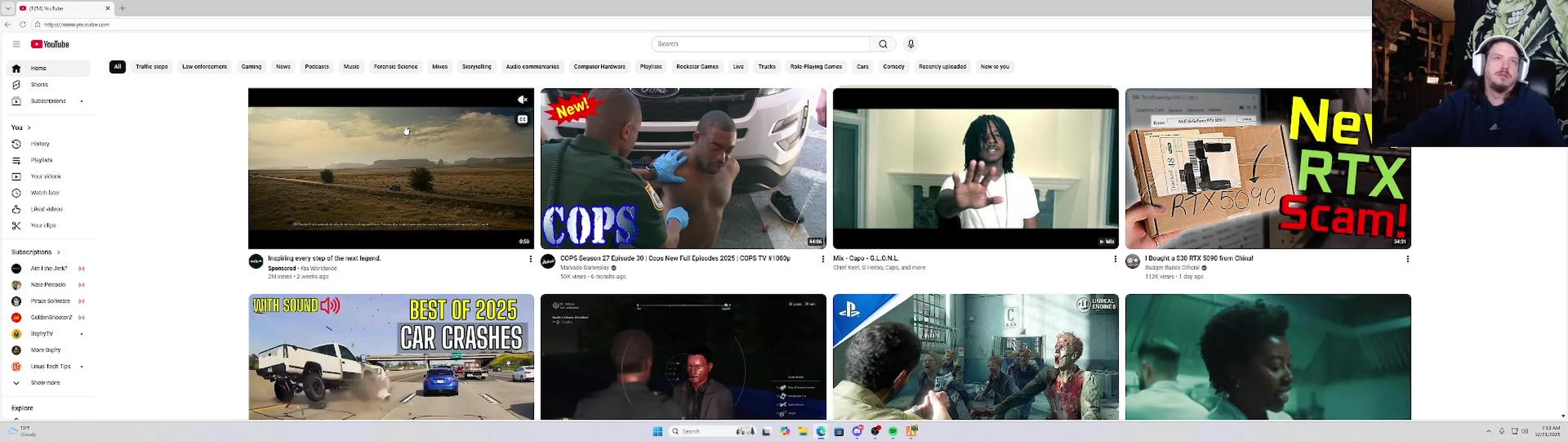Unmute the sponsored Kia video

click(x=522, y=100)
